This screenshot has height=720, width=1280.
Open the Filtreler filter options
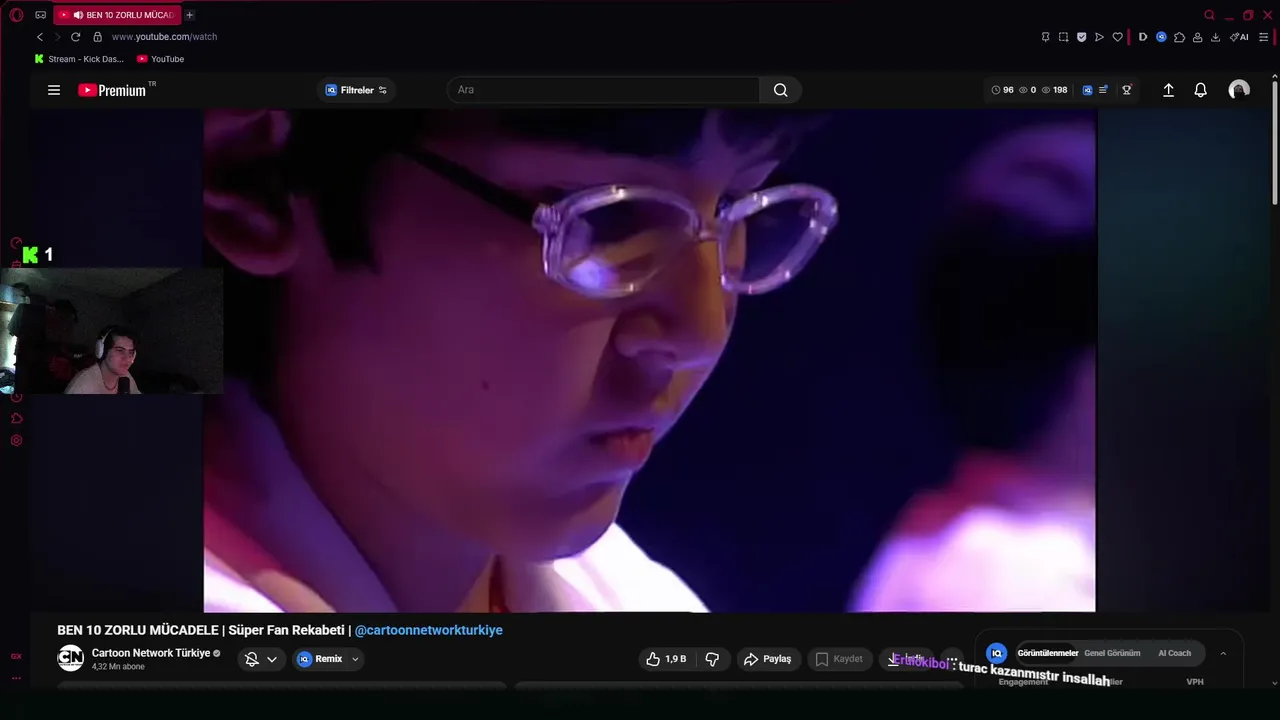[x=356, y=90]
